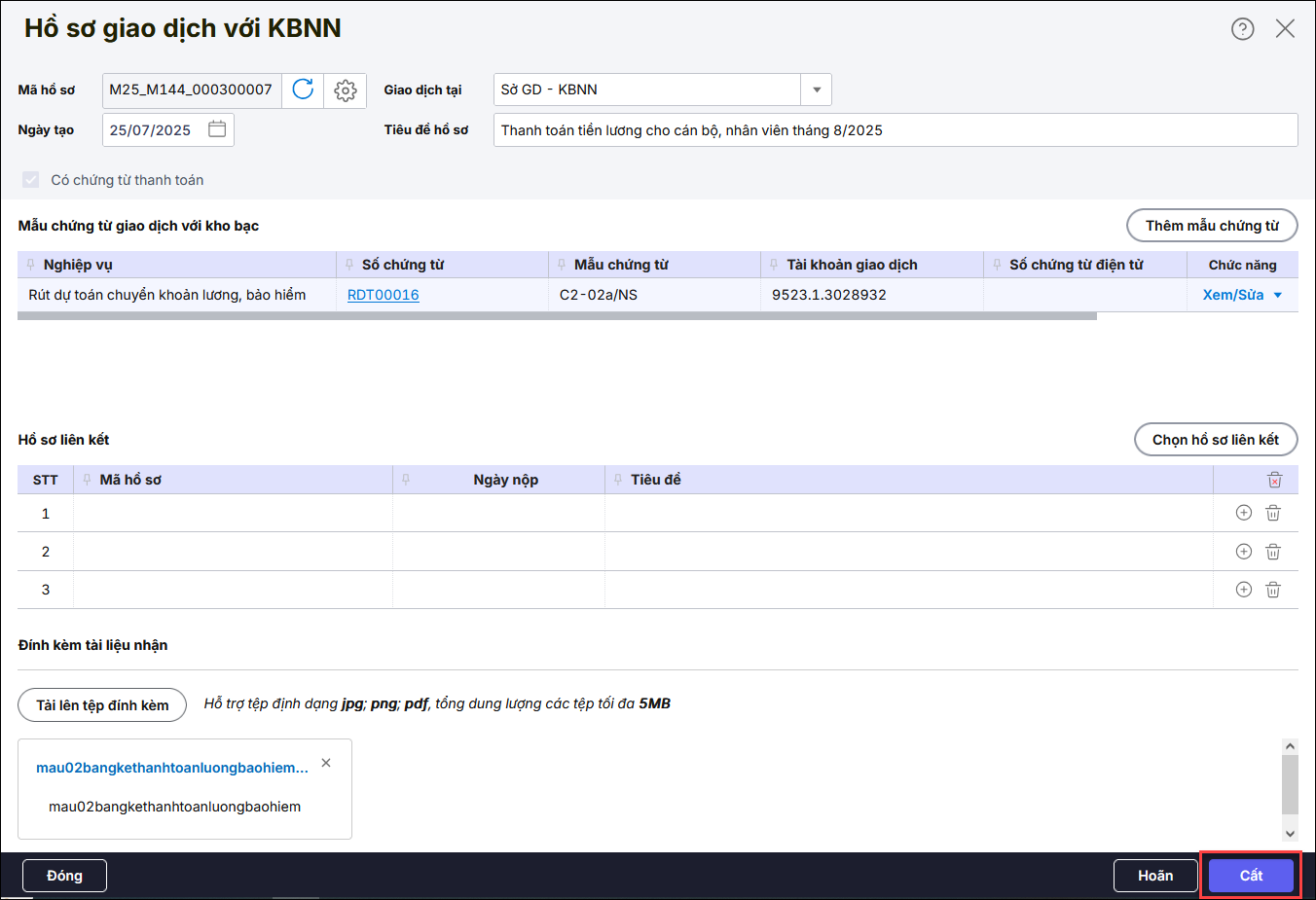The image size is (1316, 900).
Task: Add a row after linked record row 1
Action: [1243, 513]
